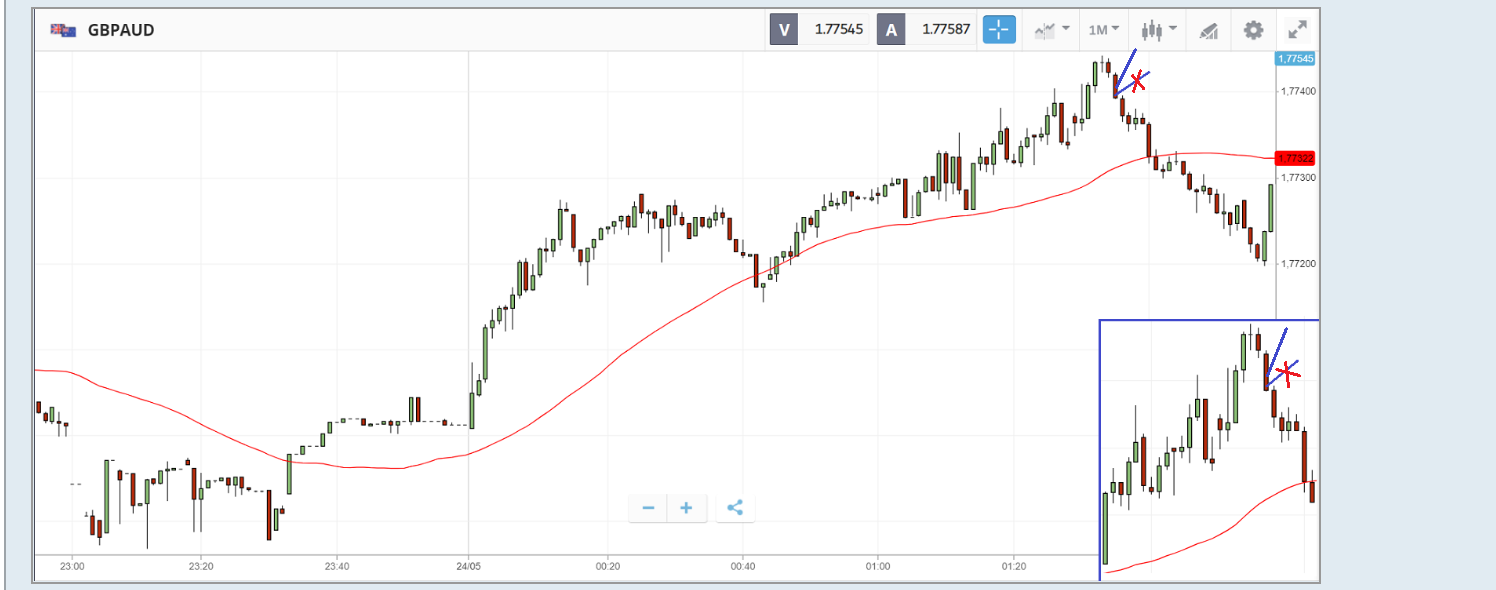Screen dimensions: 1496x590
Task: Select the red 1.77322 indicator price tag
Action: pos(1296,158)
